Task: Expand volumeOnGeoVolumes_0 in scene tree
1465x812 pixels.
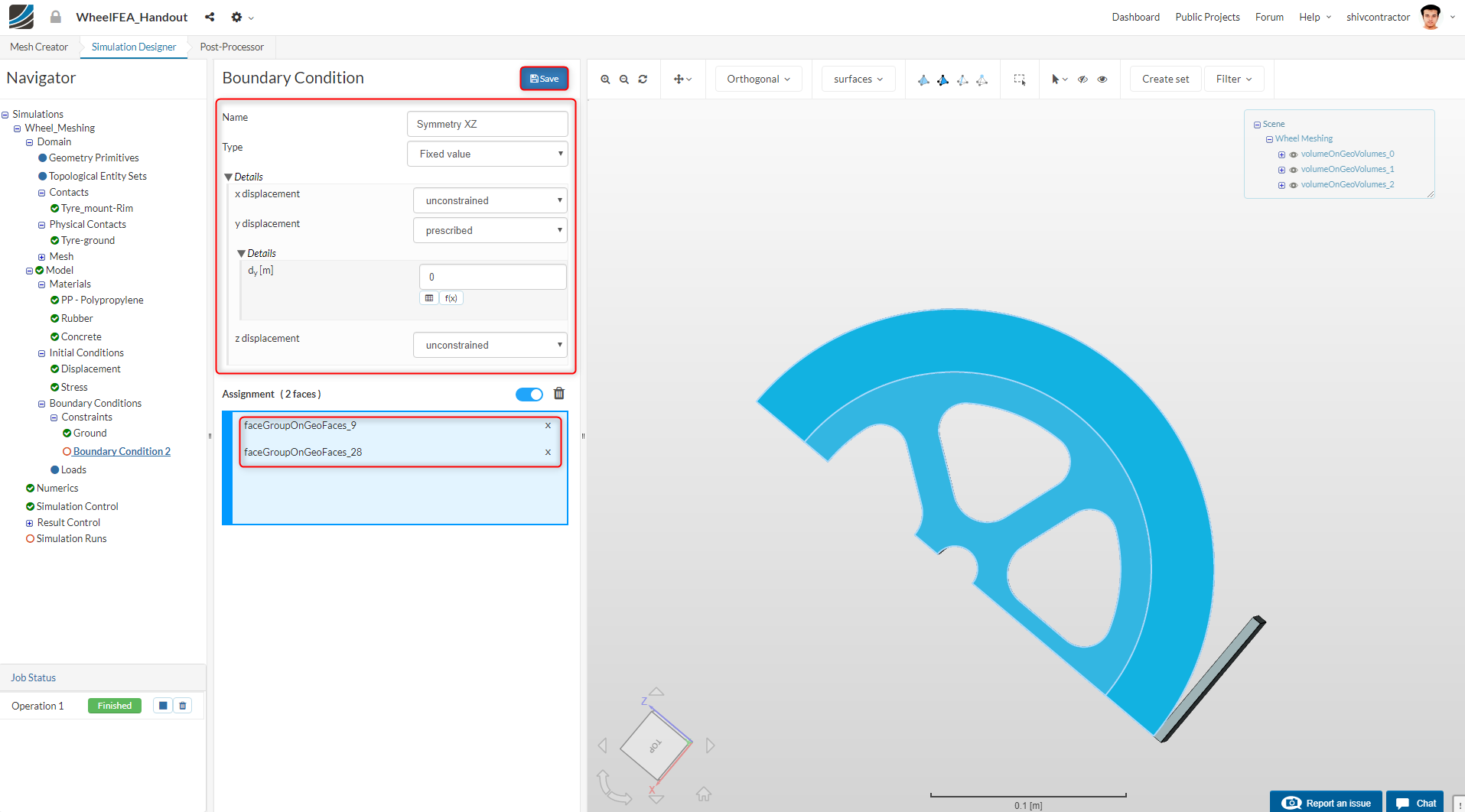Action: pos(1281,154)
